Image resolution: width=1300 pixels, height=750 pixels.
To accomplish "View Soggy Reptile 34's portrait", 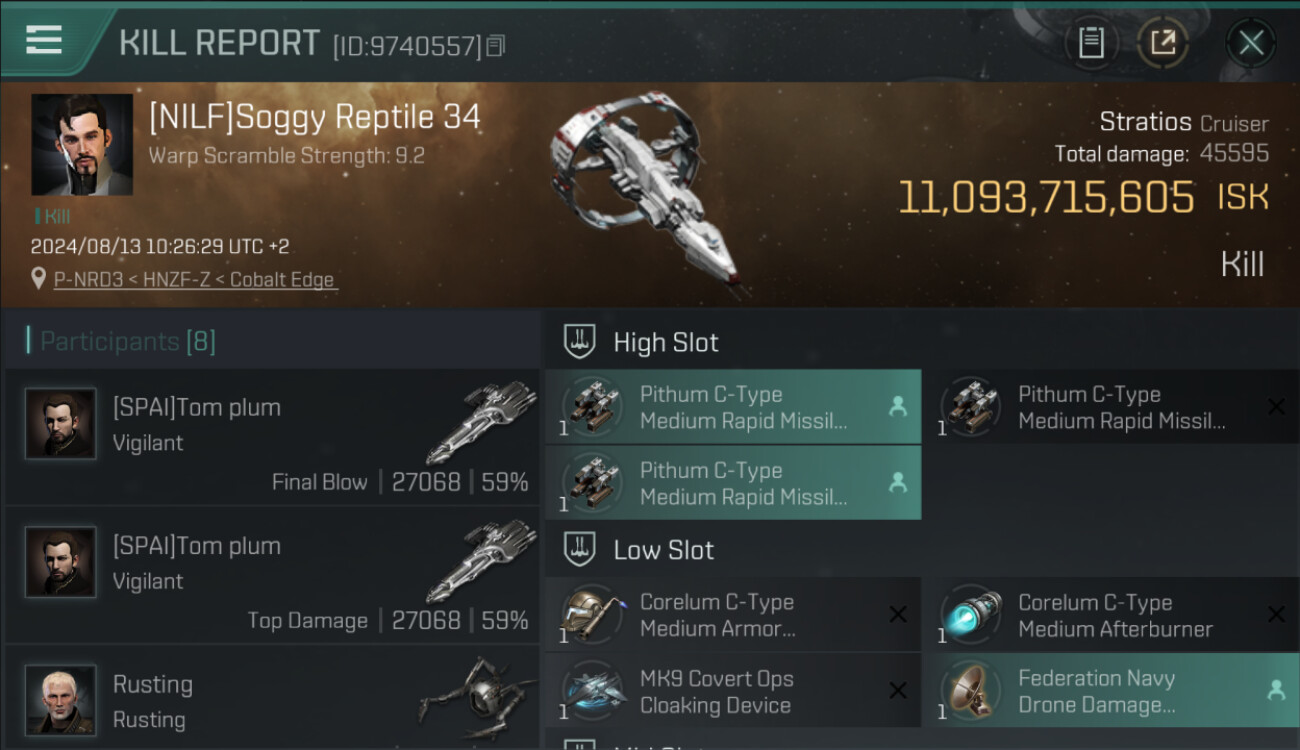I will tap(82, 145).
